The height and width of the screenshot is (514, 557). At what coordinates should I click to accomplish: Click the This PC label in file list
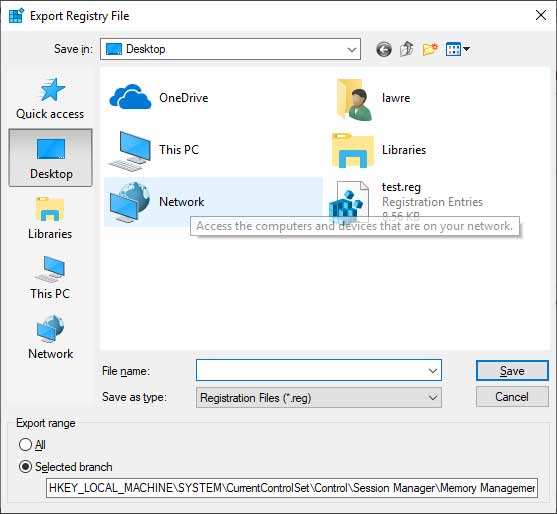(179, 150)
